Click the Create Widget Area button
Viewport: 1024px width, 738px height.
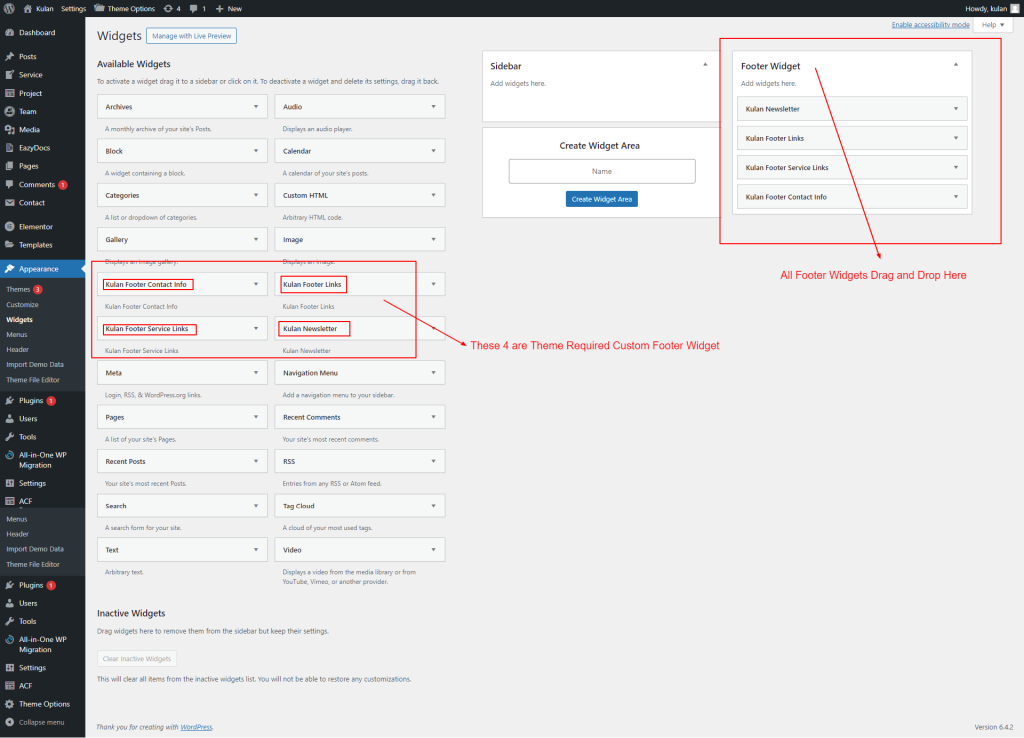coord(601,199)
